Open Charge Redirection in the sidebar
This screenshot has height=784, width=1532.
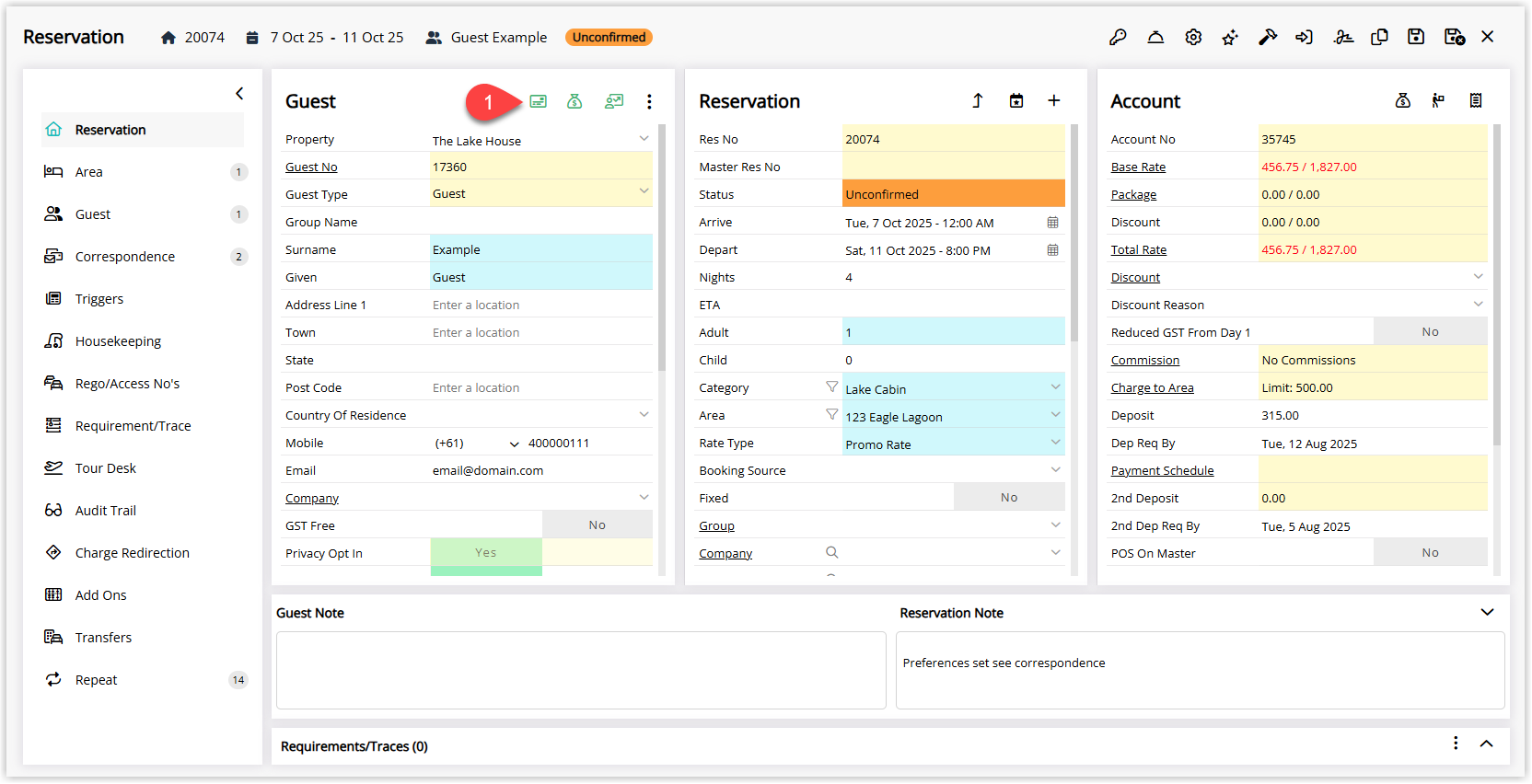(143, 553)
